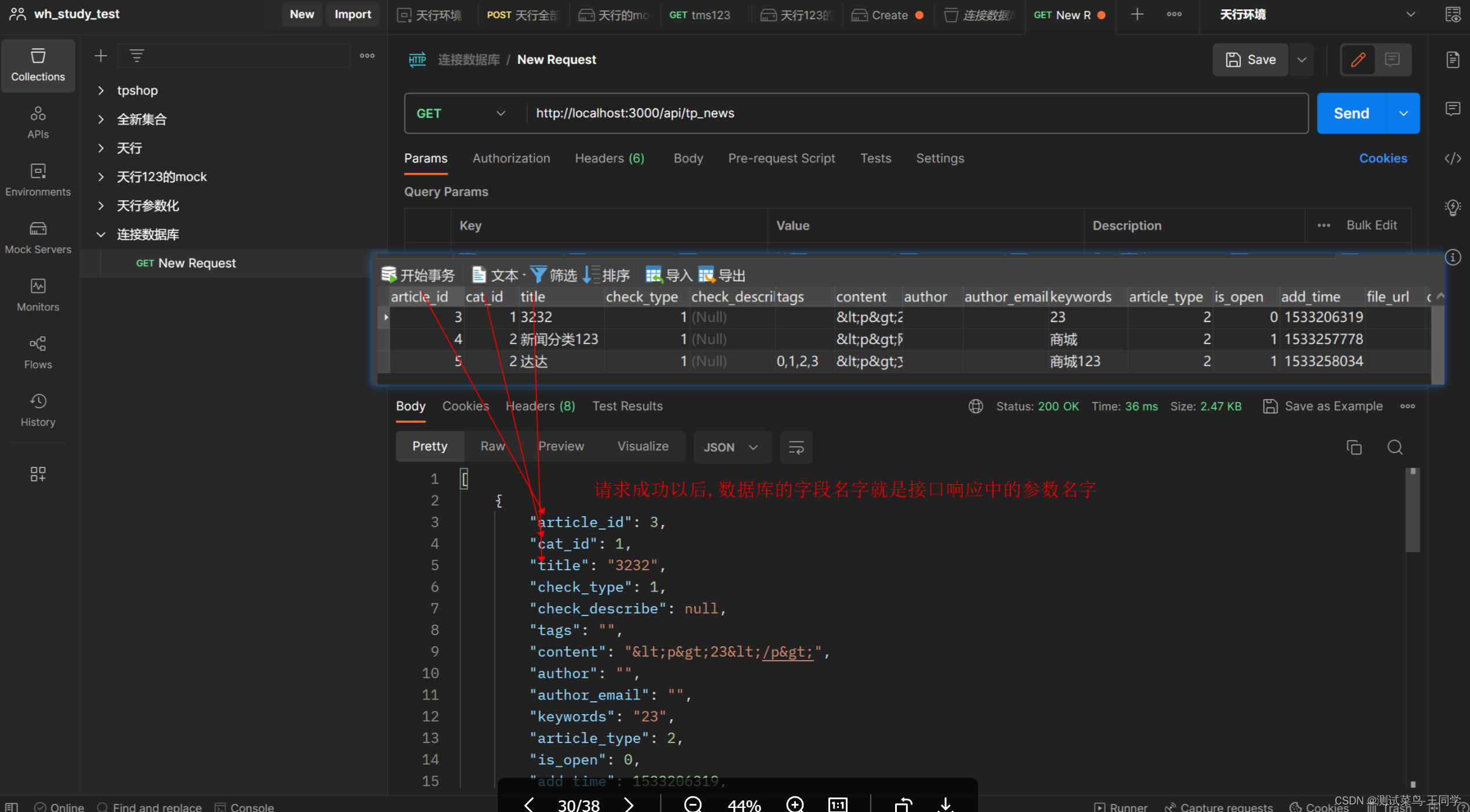Open Mock Servers in the sidebar
The height and width of the screenshot is (812, 1470).
pyautogui.click(x=38, y=237)
